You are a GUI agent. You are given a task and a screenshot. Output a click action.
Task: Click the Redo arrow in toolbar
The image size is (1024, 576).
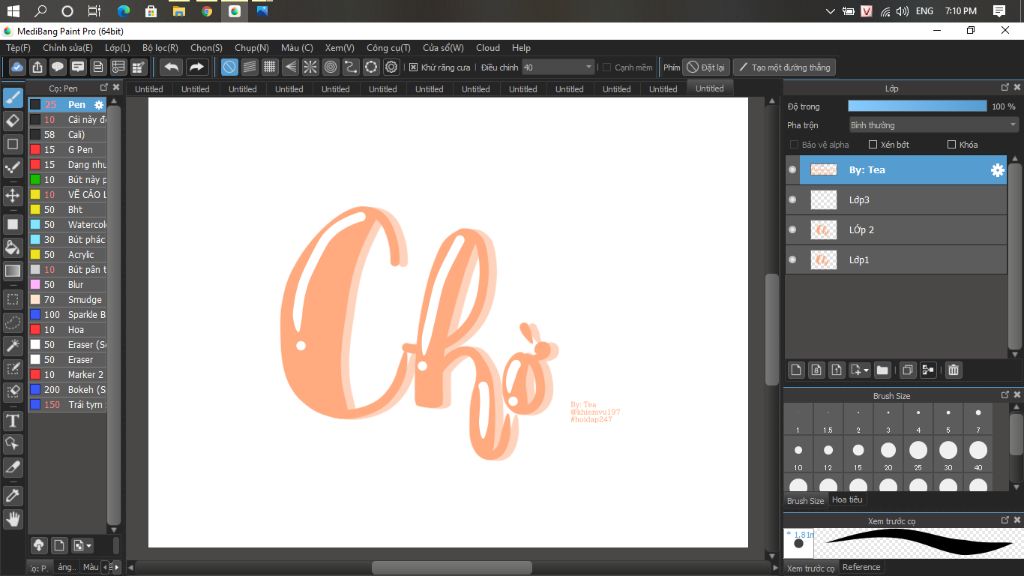(x=196, y=67)
